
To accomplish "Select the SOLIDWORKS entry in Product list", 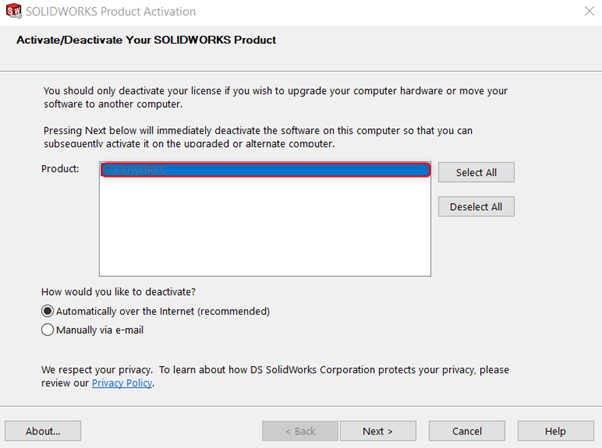I will coord(265,170).
